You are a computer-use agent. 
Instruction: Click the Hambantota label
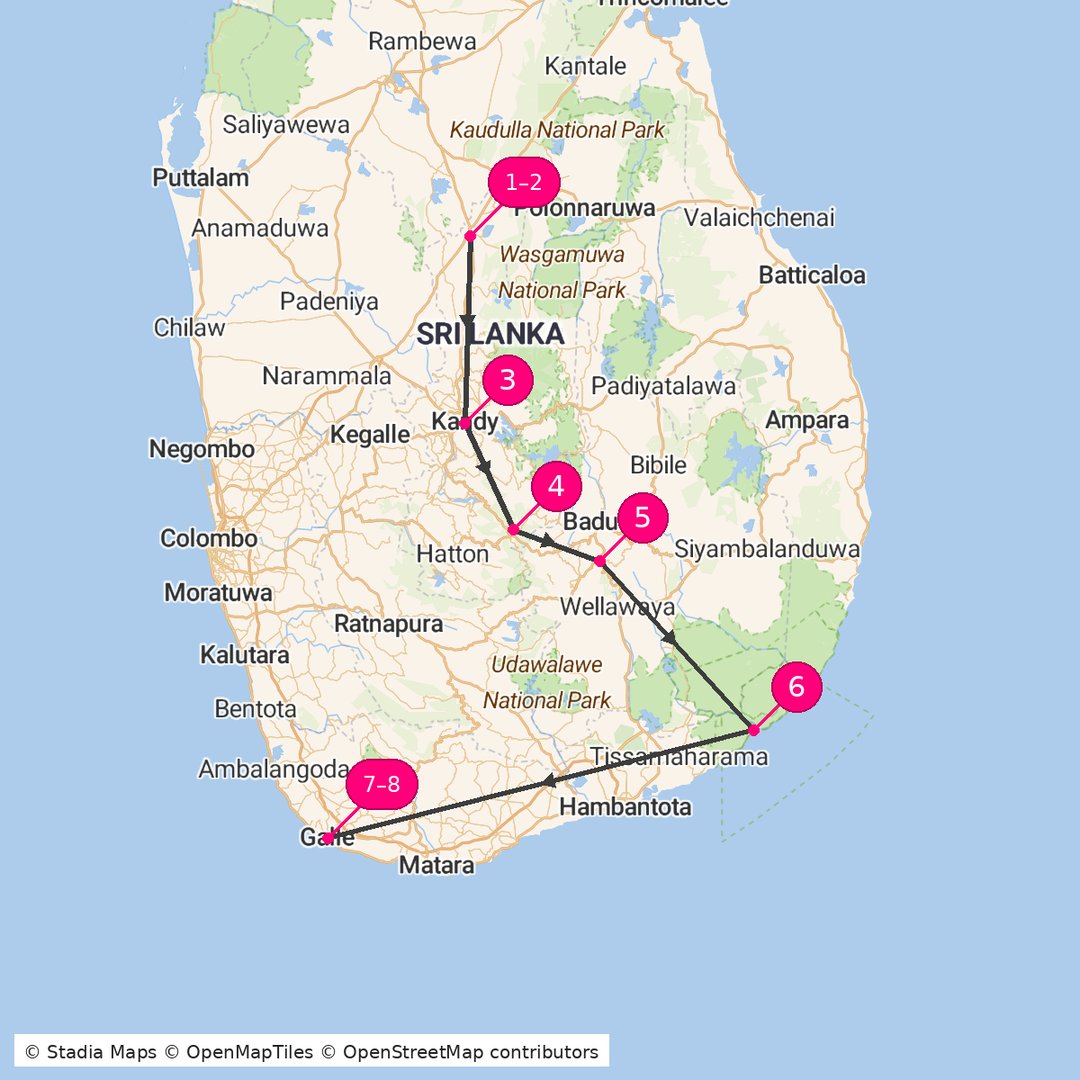point(625,807)
